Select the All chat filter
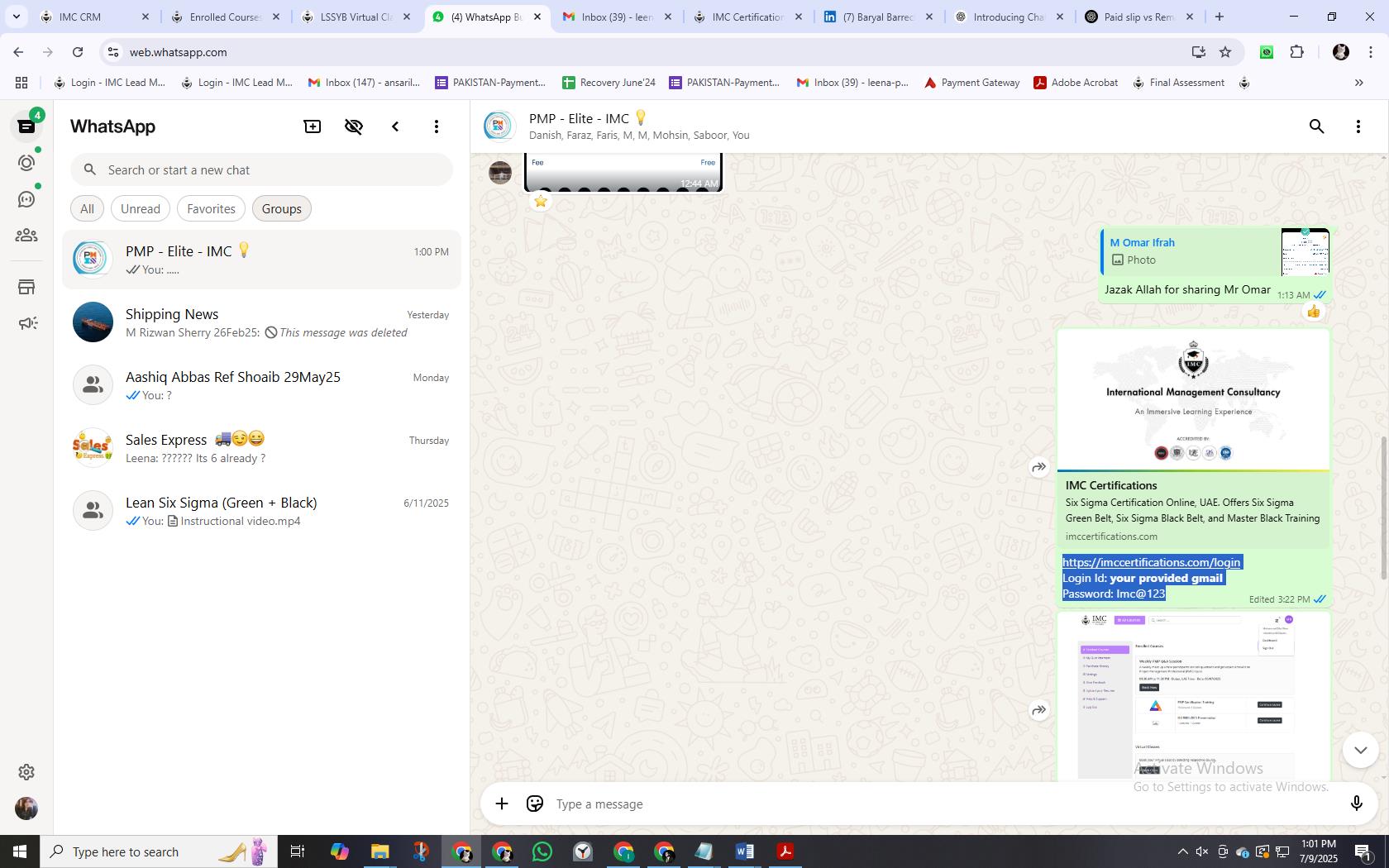The width and height of the screenshot is (1389, 868). (87, 209)
